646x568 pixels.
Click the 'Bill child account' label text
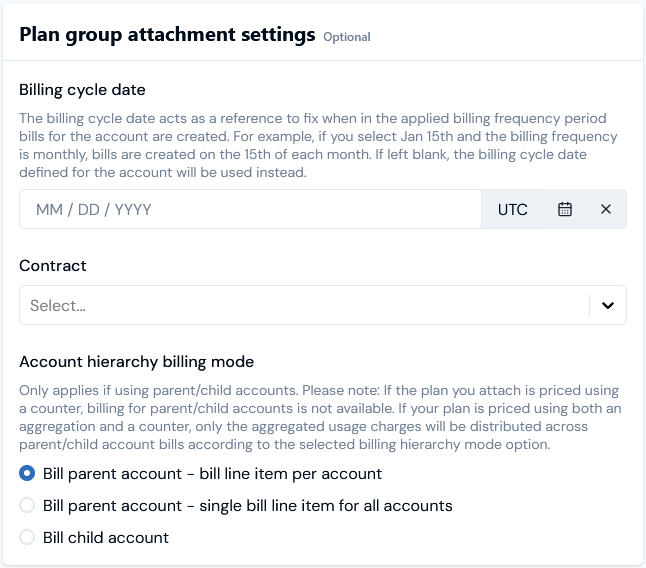point(106,538)
